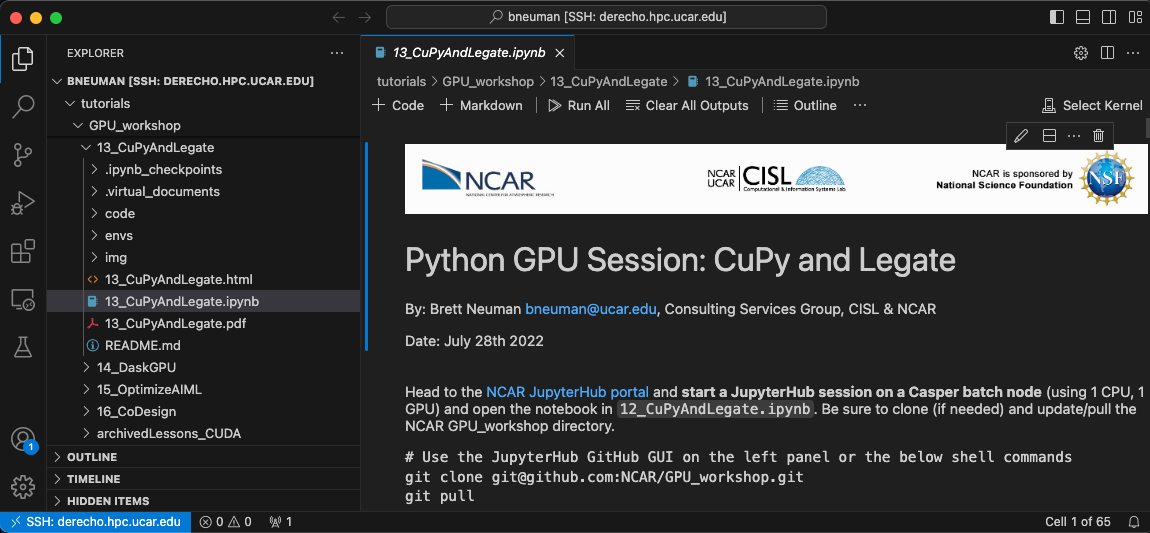Open the NCAR JupyterHub portal link
Image resolution: width=1150 pixels, height=533 pixels.
(x=567, y=392)
